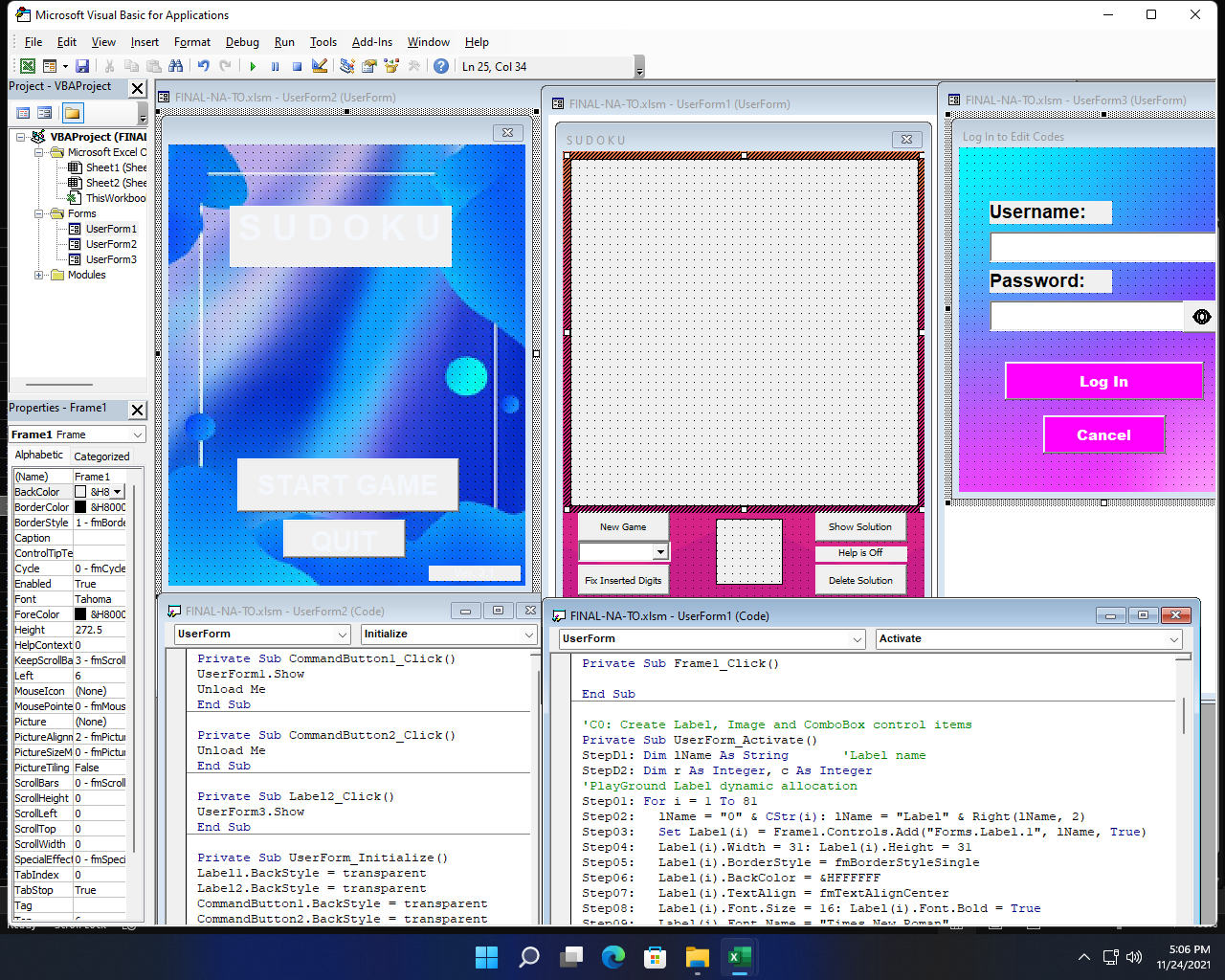Toggle Design Mode icon in toolbar
This screenshot has width=1225, height=980.
tap(320, 66)
